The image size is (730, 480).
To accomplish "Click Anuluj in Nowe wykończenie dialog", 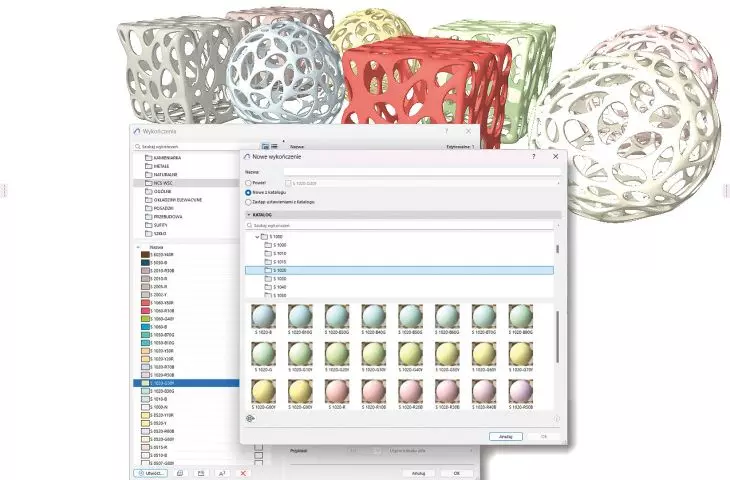I will [506, 436].
